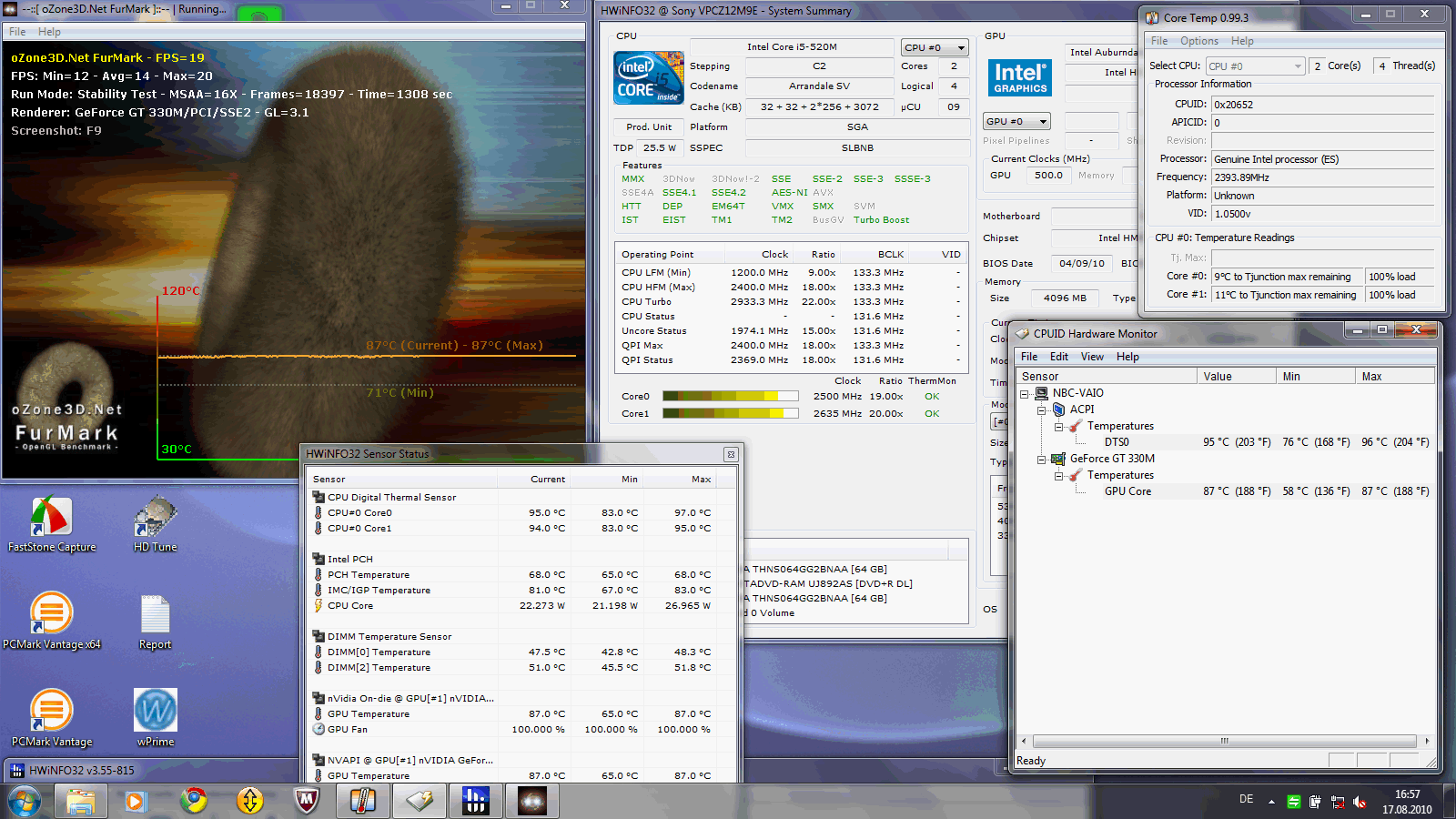Click the Core Temp window title icon

[x=1152, y=17]
